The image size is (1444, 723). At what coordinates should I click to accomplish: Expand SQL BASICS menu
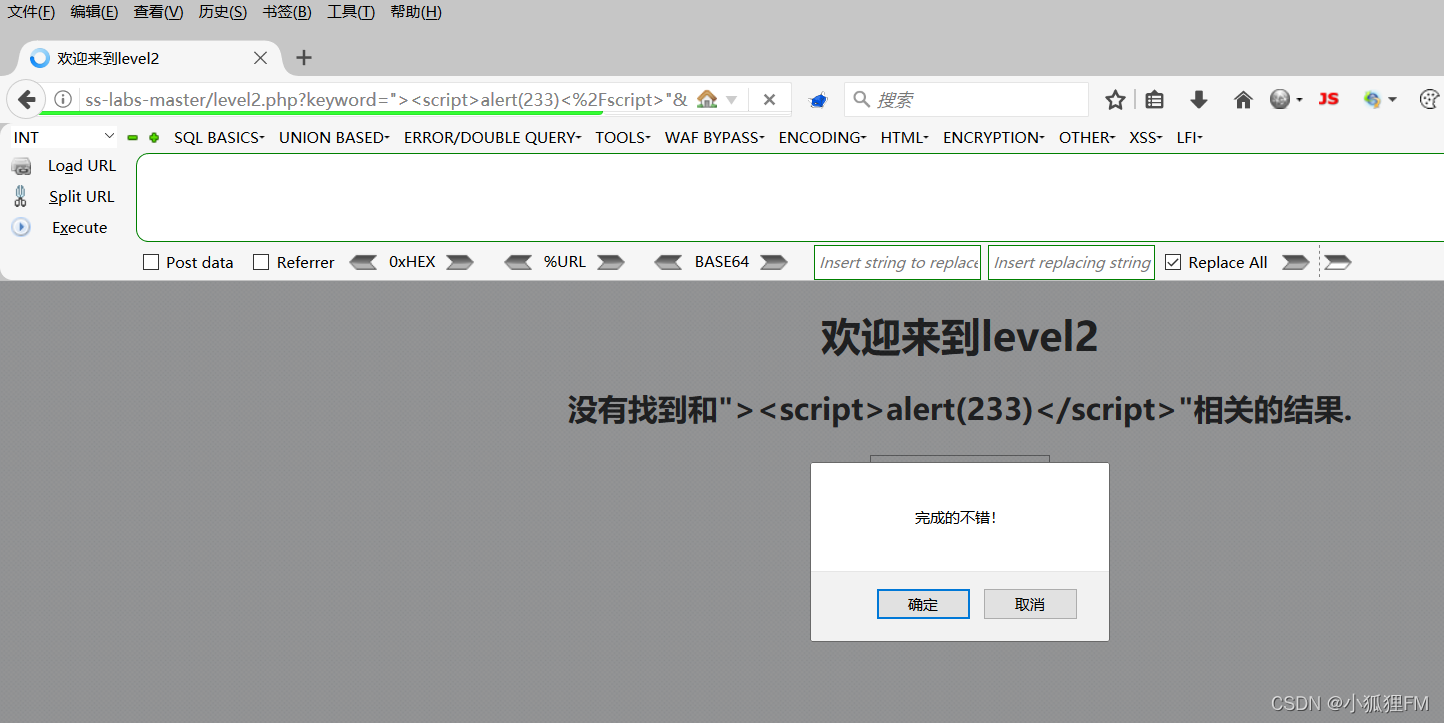[219, 138]
